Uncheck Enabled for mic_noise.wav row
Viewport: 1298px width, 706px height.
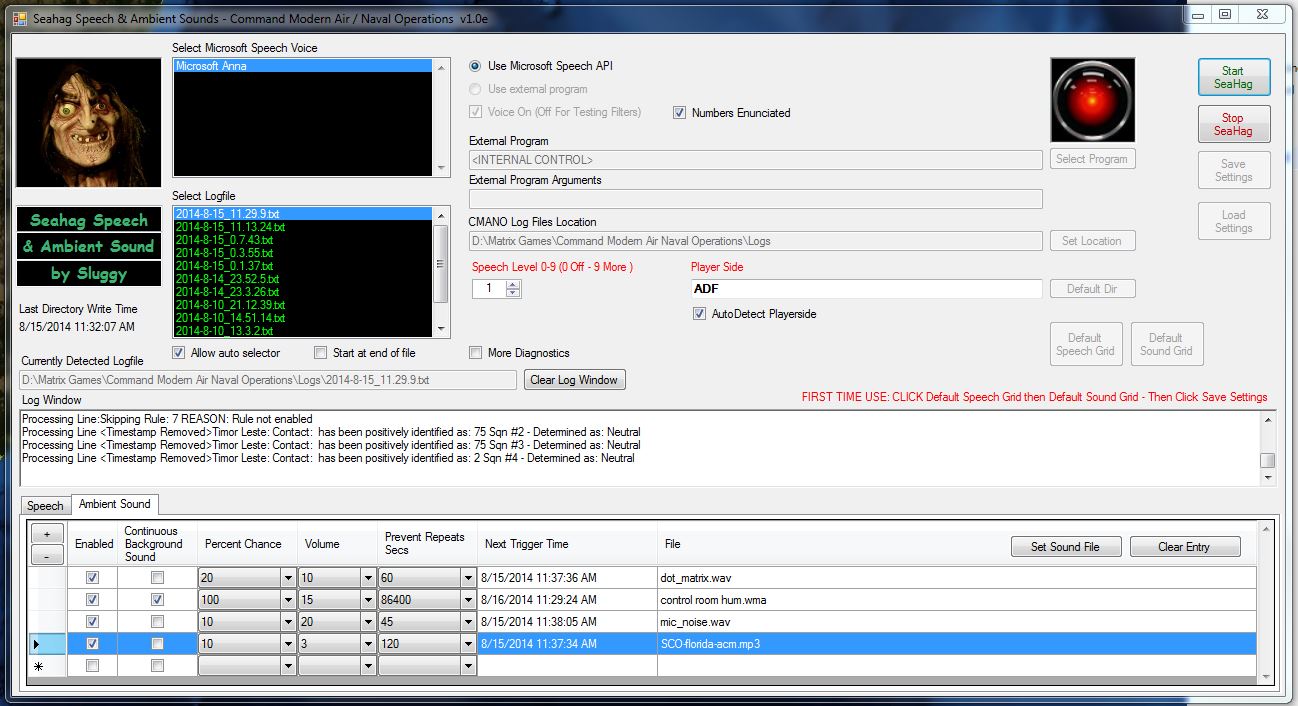(93, 622)
